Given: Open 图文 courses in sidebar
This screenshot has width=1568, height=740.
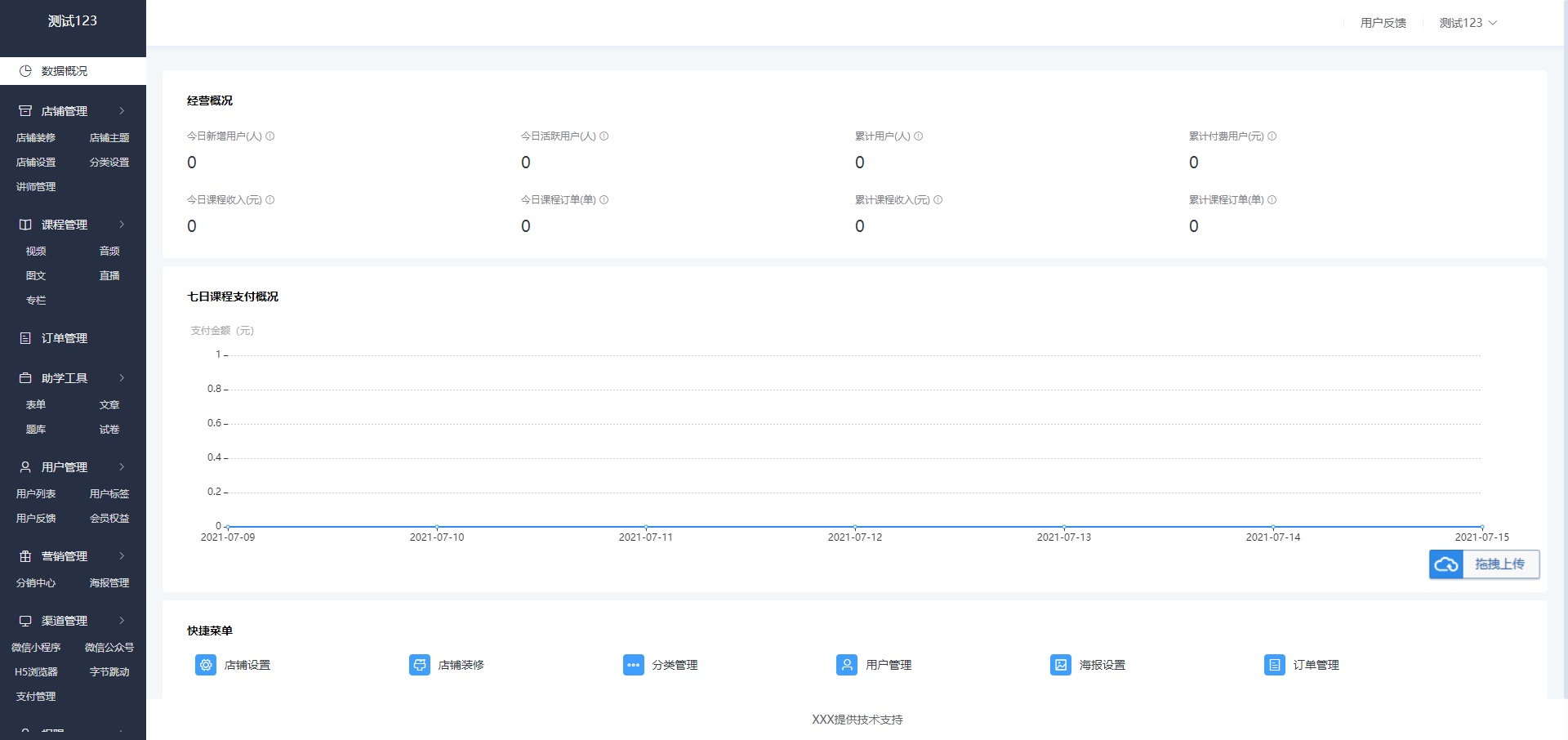Looking at the screenshot, I should click(x=36, y=276).
